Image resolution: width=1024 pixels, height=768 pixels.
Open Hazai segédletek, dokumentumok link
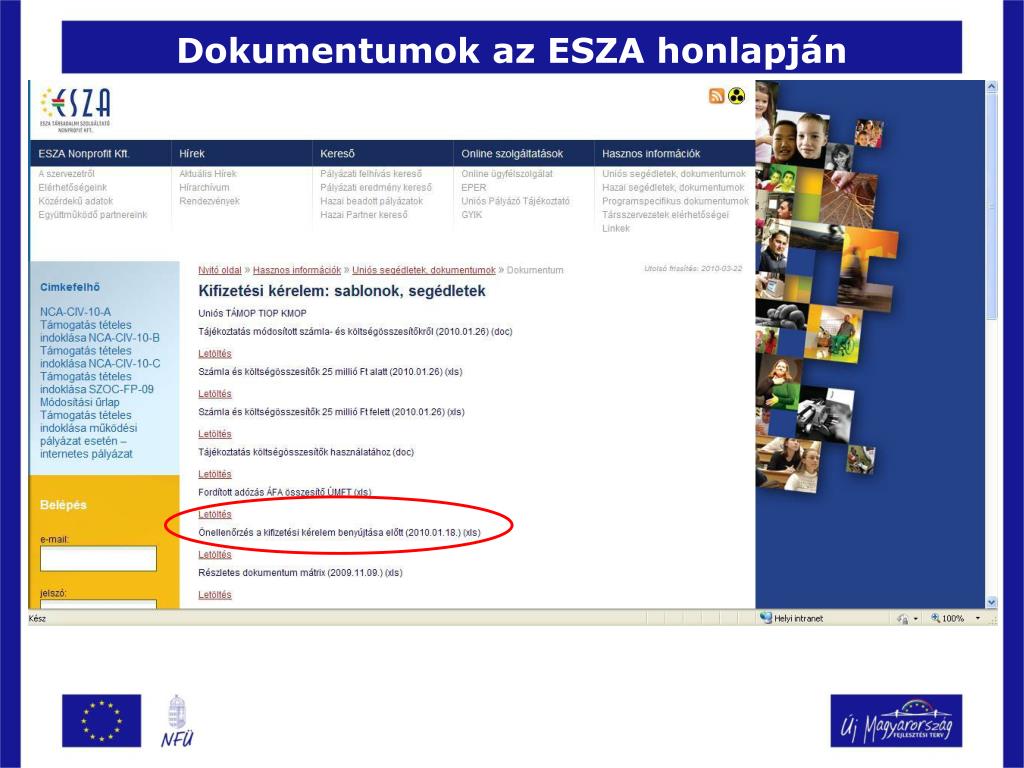(673, 187)
